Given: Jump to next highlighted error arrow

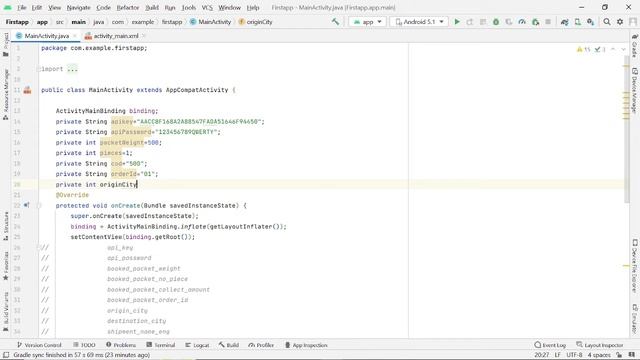Looking at the screenshot, I should pos(623,49).
